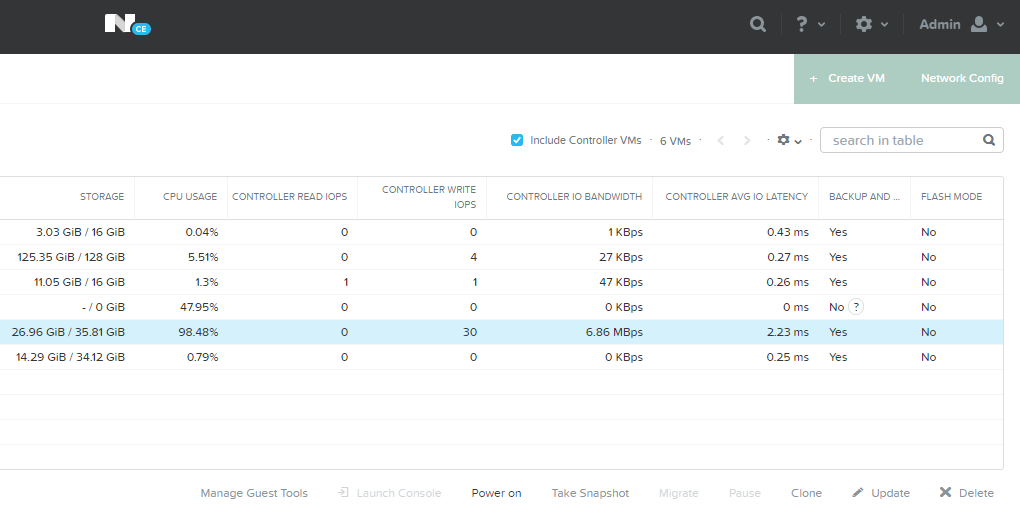This screenshot has width=1020, height=507.
Task: Open the table settings gear dropdown
Action: [x=789, y=141]
